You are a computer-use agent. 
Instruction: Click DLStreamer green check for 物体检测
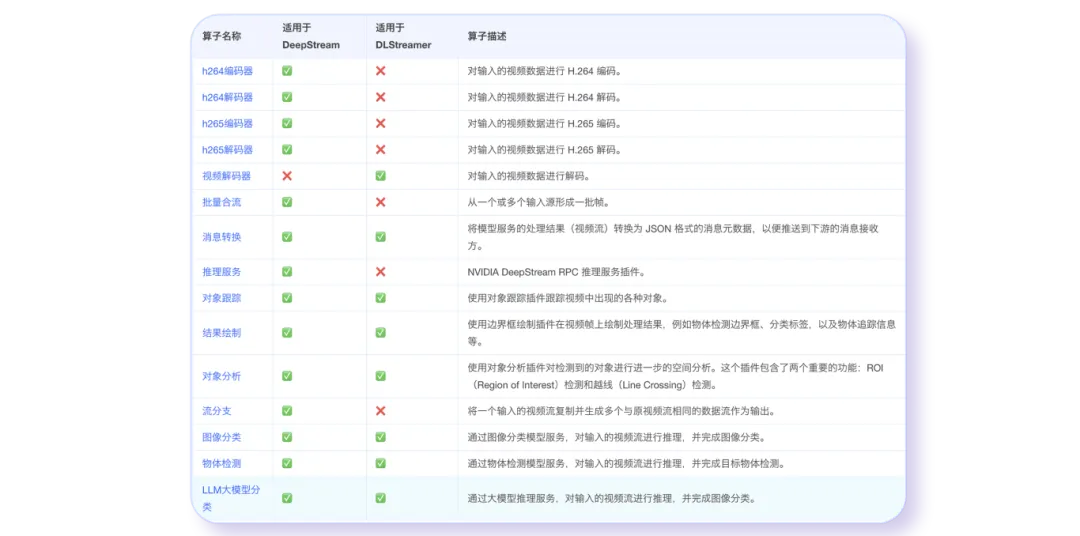380,463
